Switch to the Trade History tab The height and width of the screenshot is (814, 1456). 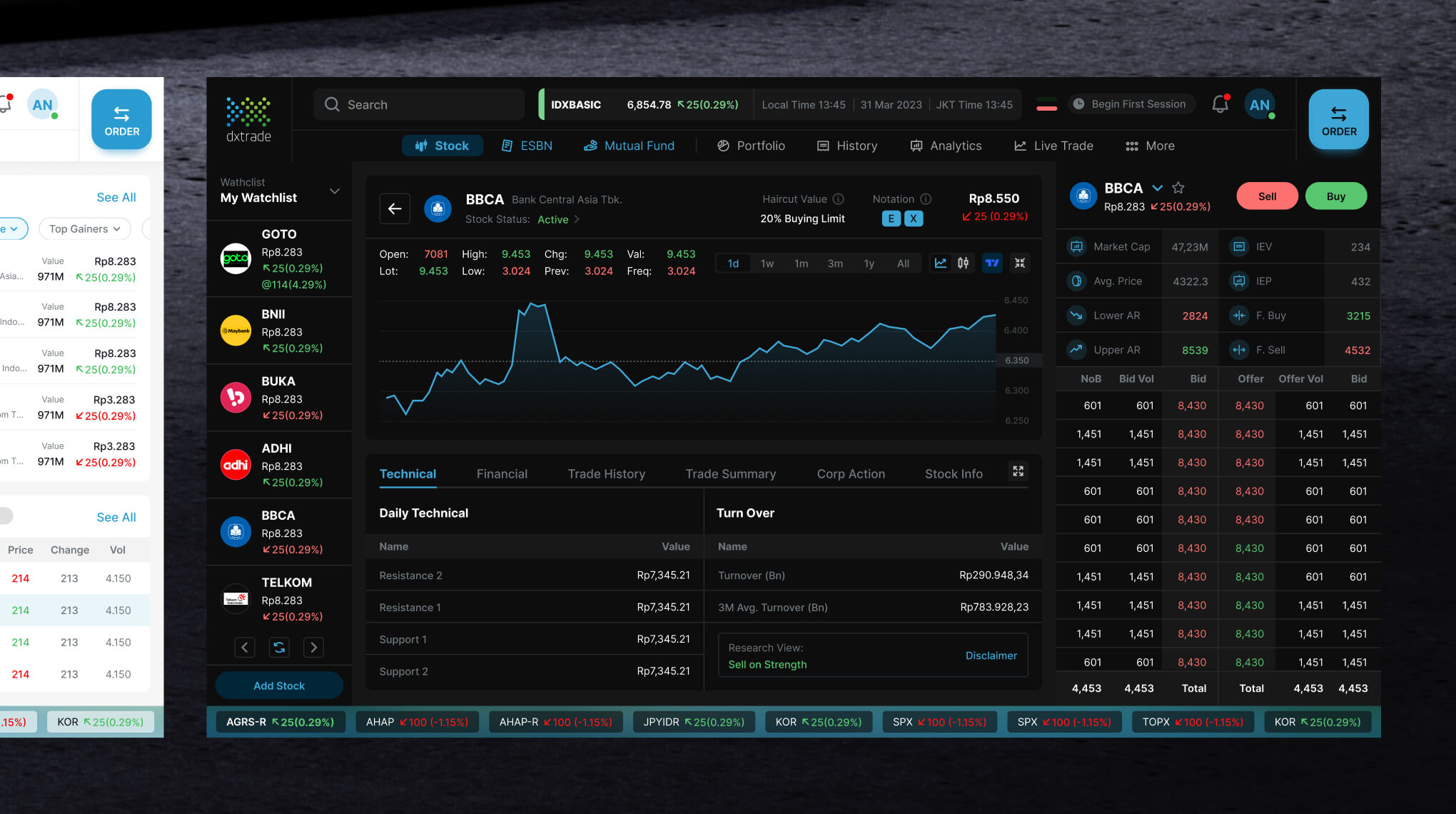(x=606, y=473)
